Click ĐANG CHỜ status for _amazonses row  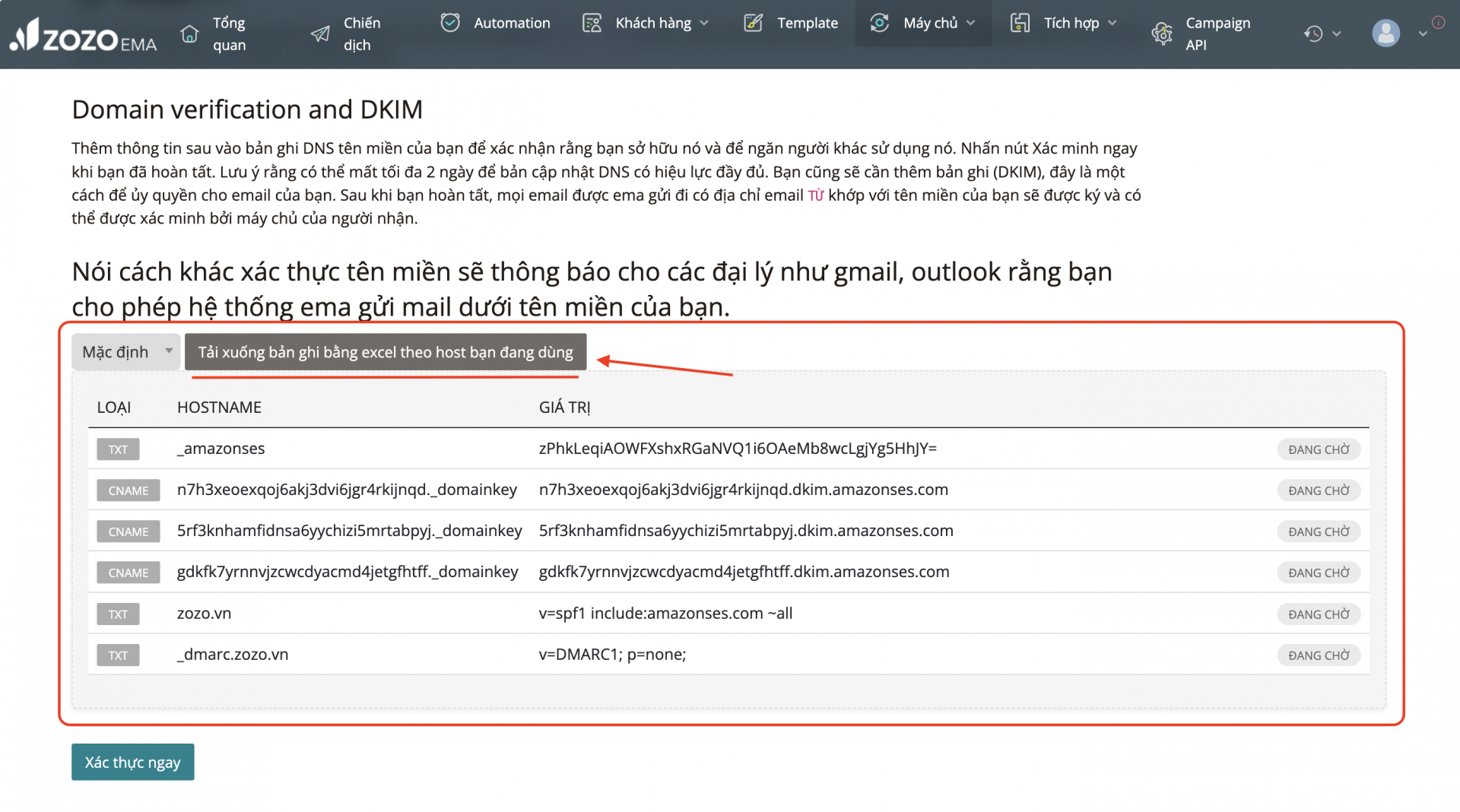coord(1319,449)
